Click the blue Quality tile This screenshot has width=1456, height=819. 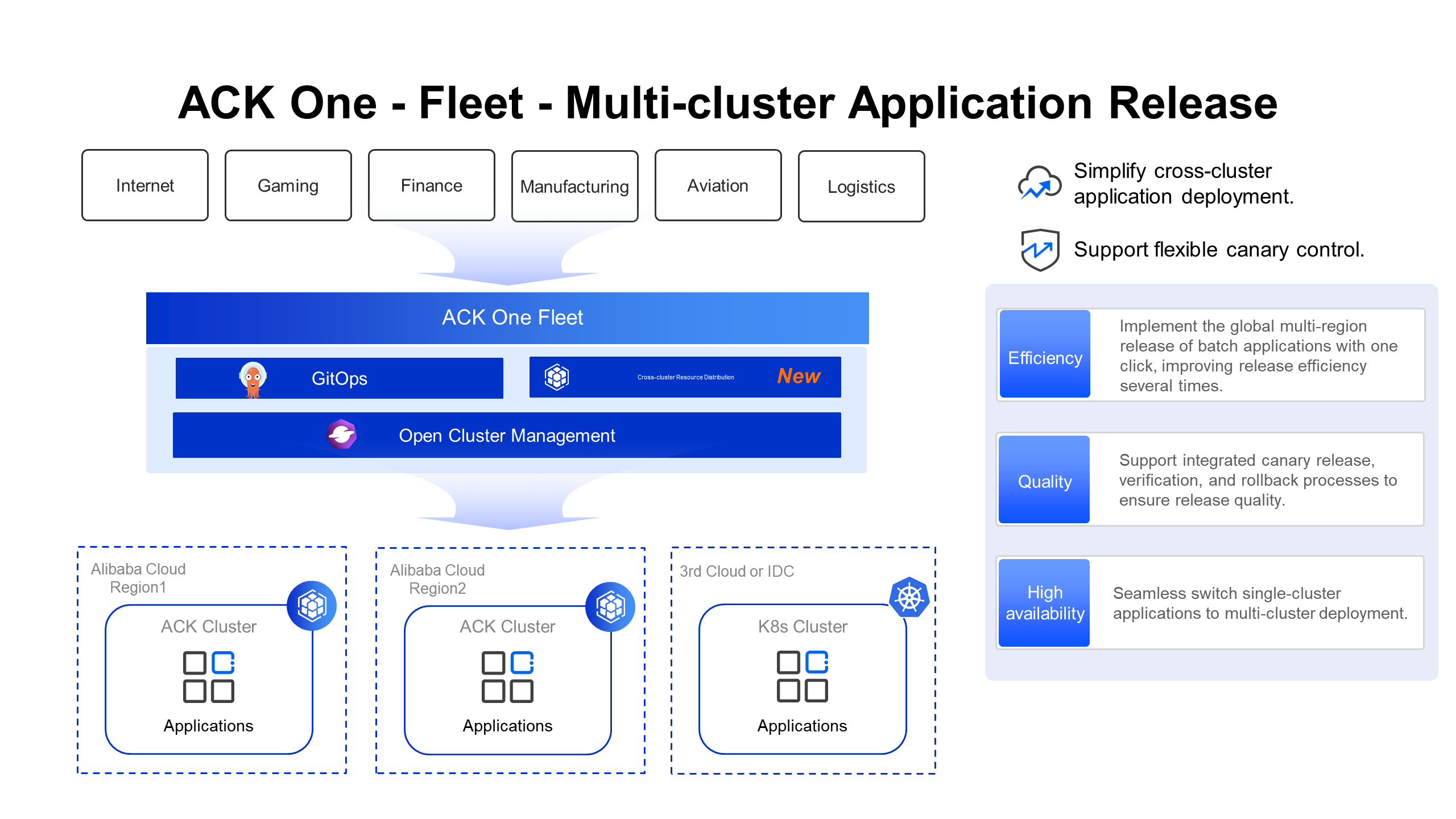point(1044,479)
